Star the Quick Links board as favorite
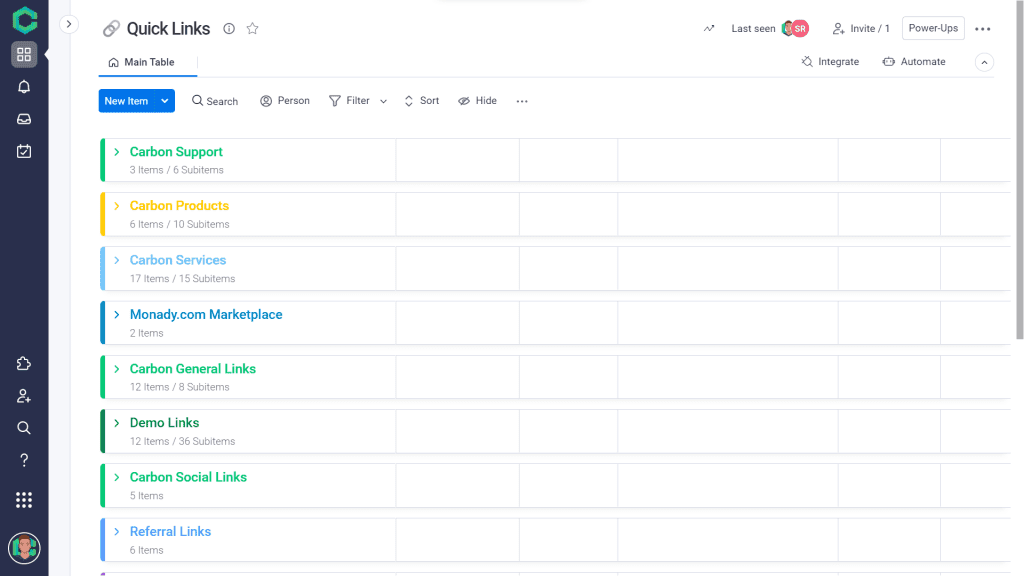Image resolution: width=1024 pixels, height=576 pixels. pos(253,29)
